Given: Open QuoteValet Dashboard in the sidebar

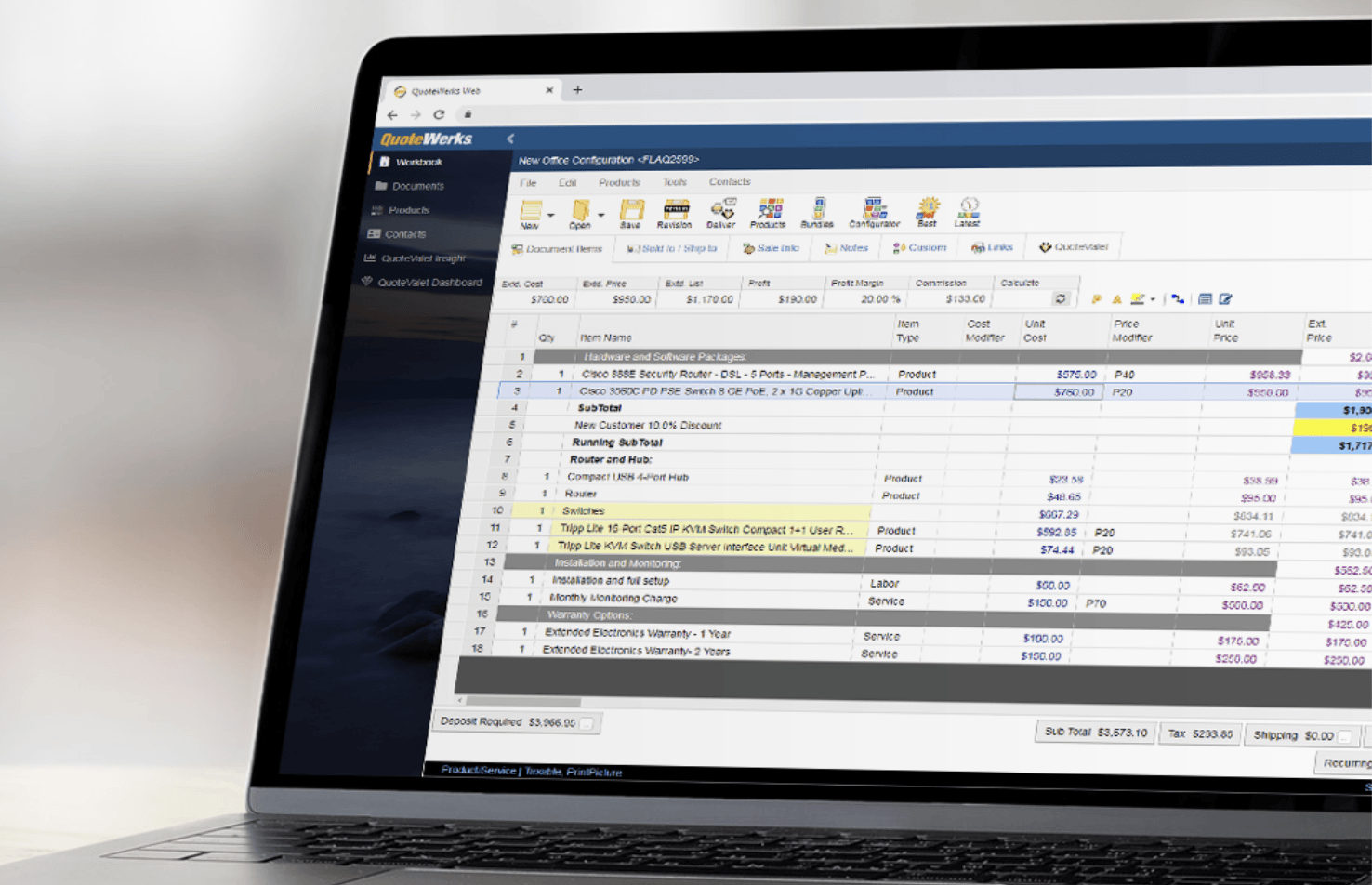Looking at the screenshot, I should pyautogui.click(x=422, y=283).
